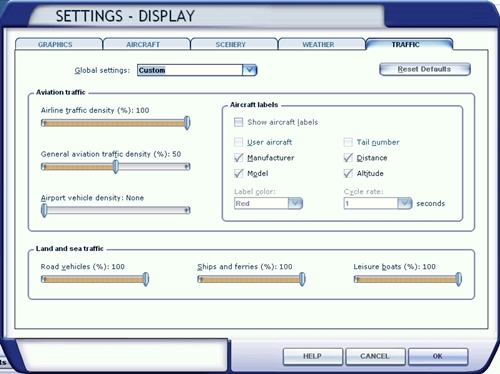Click the Traffic tab
The height and width of the screenshot is (374, 500).
(409, 44)
